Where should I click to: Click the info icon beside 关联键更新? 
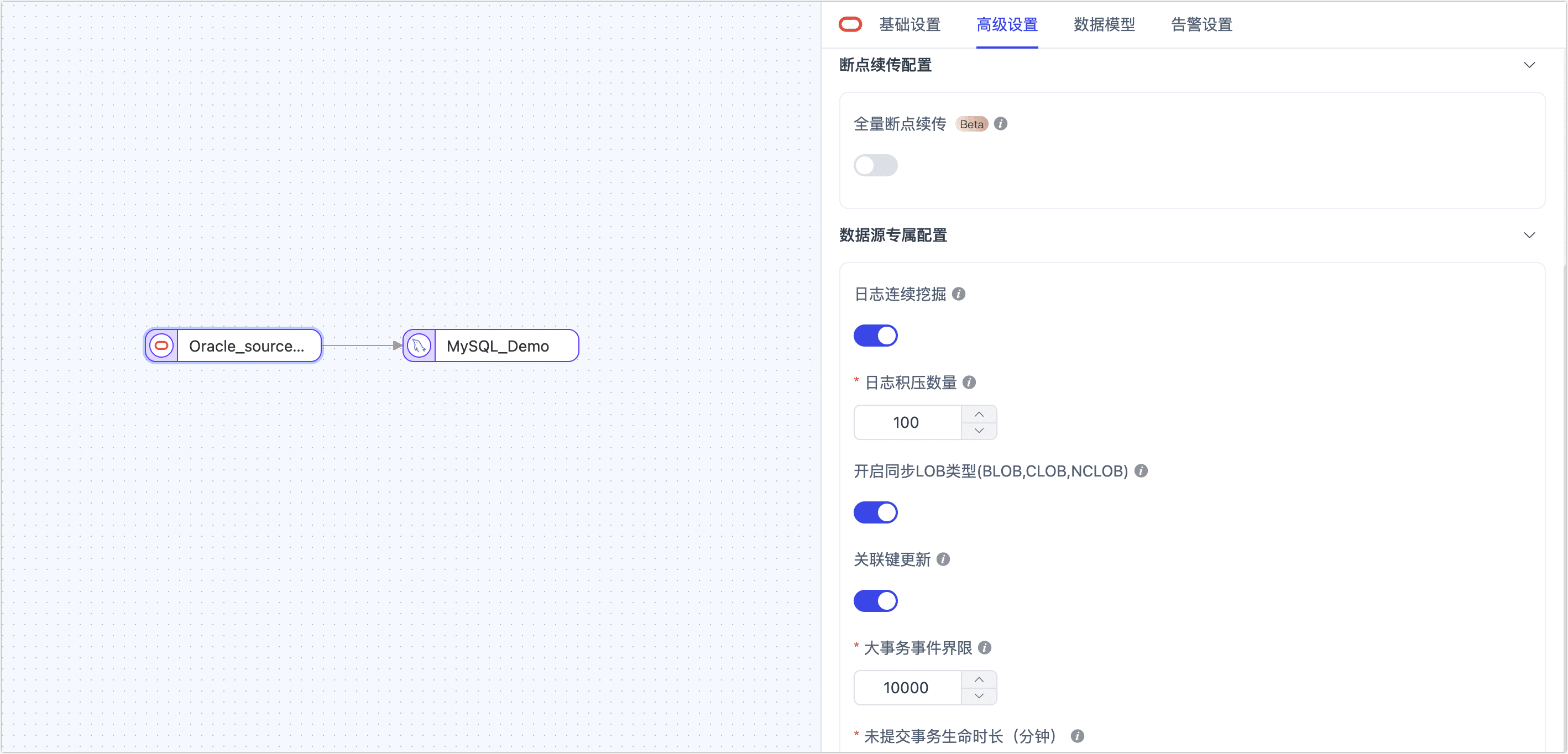tap(943, 559)
